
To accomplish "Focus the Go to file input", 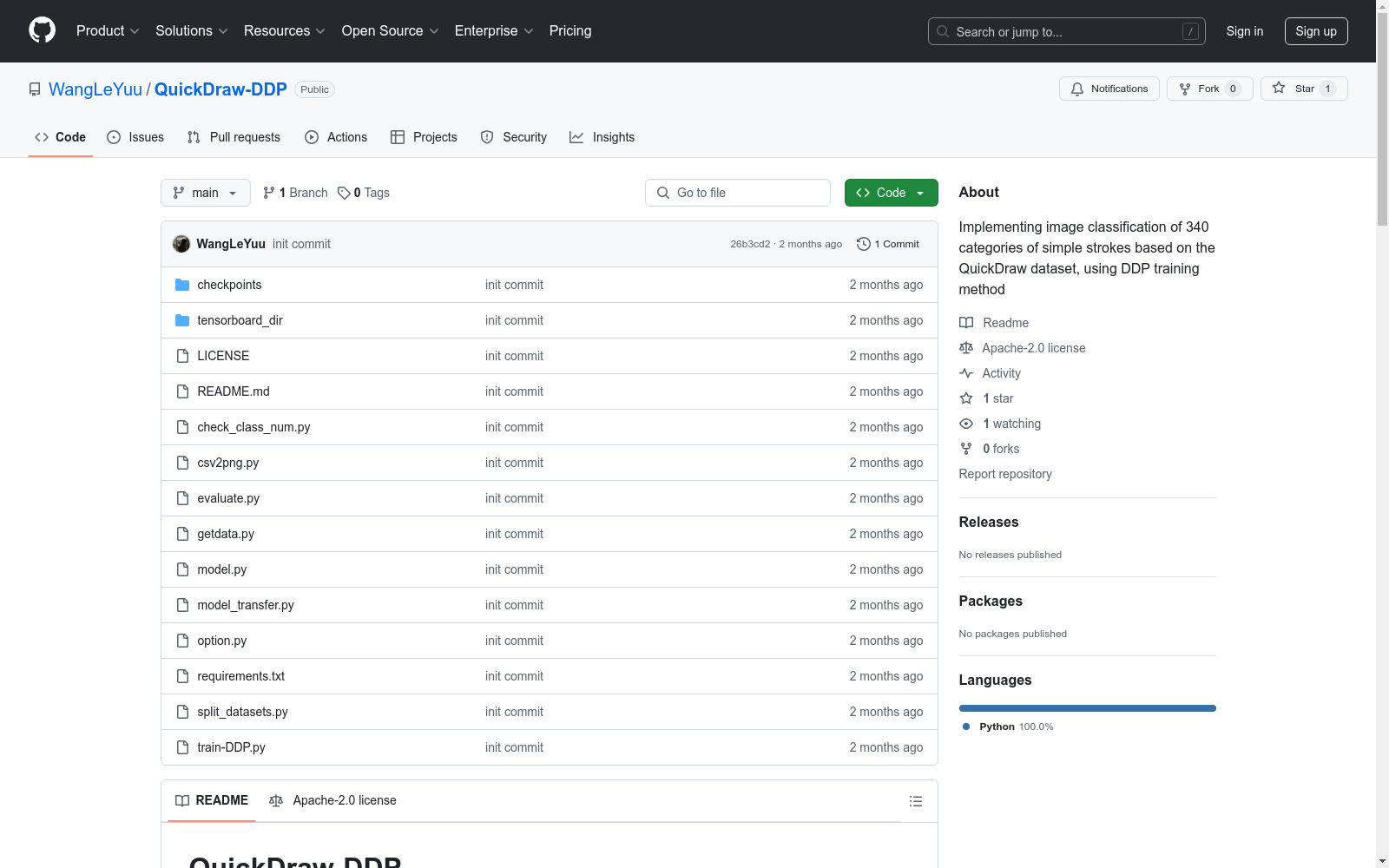I will coord(738,193).
